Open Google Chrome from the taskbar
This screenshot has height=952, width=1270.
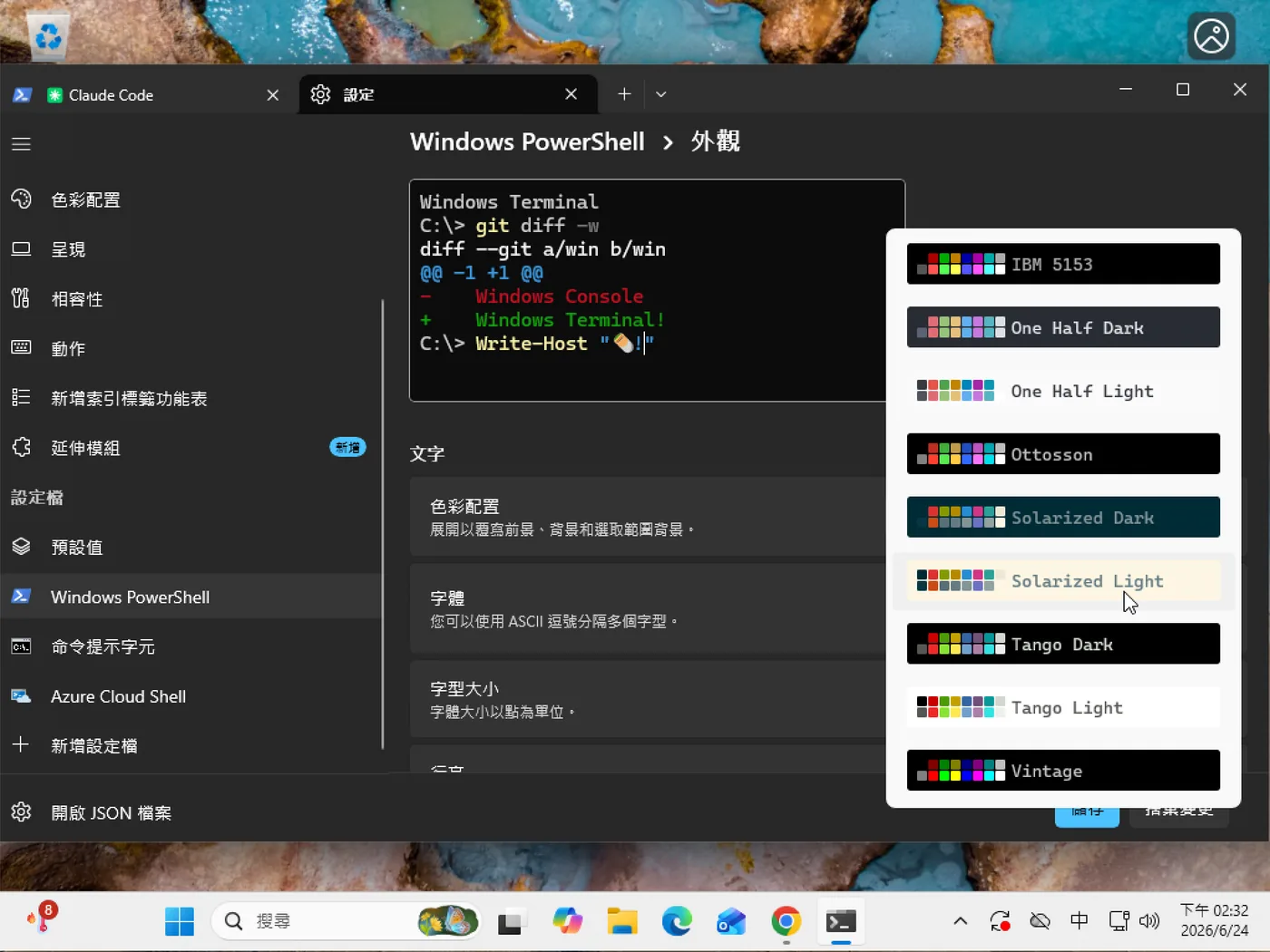click(786, 921)
